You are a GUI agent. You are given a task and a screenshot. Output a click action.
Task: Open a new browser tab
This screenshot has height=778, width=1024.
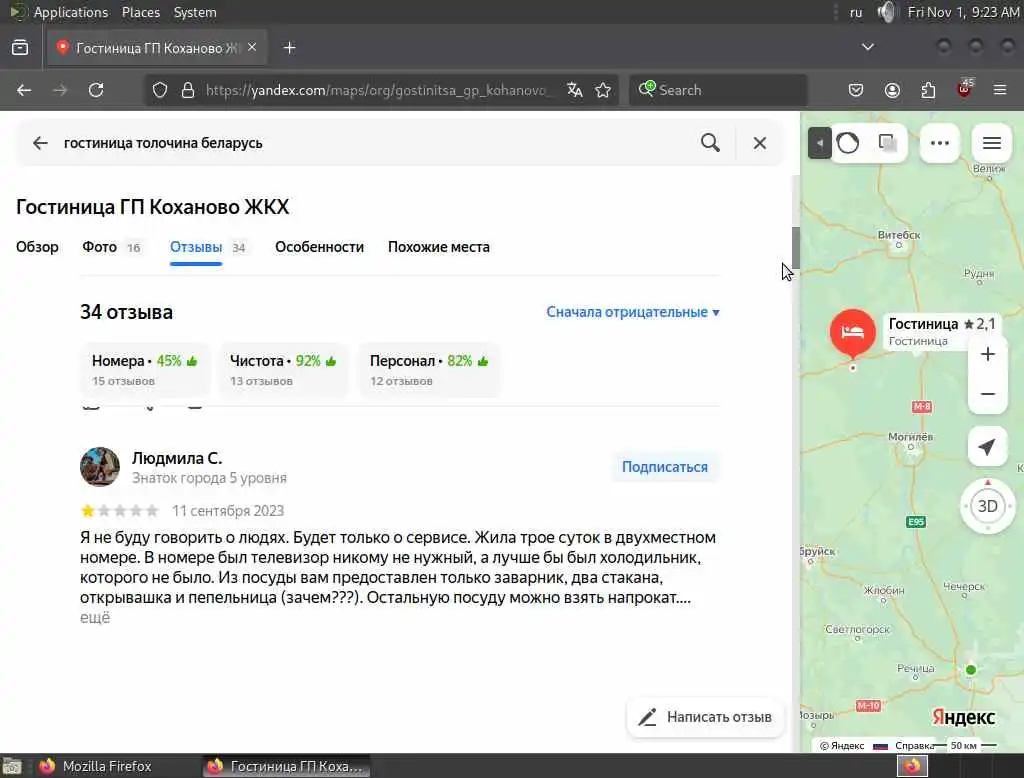(x=289, y=48)
